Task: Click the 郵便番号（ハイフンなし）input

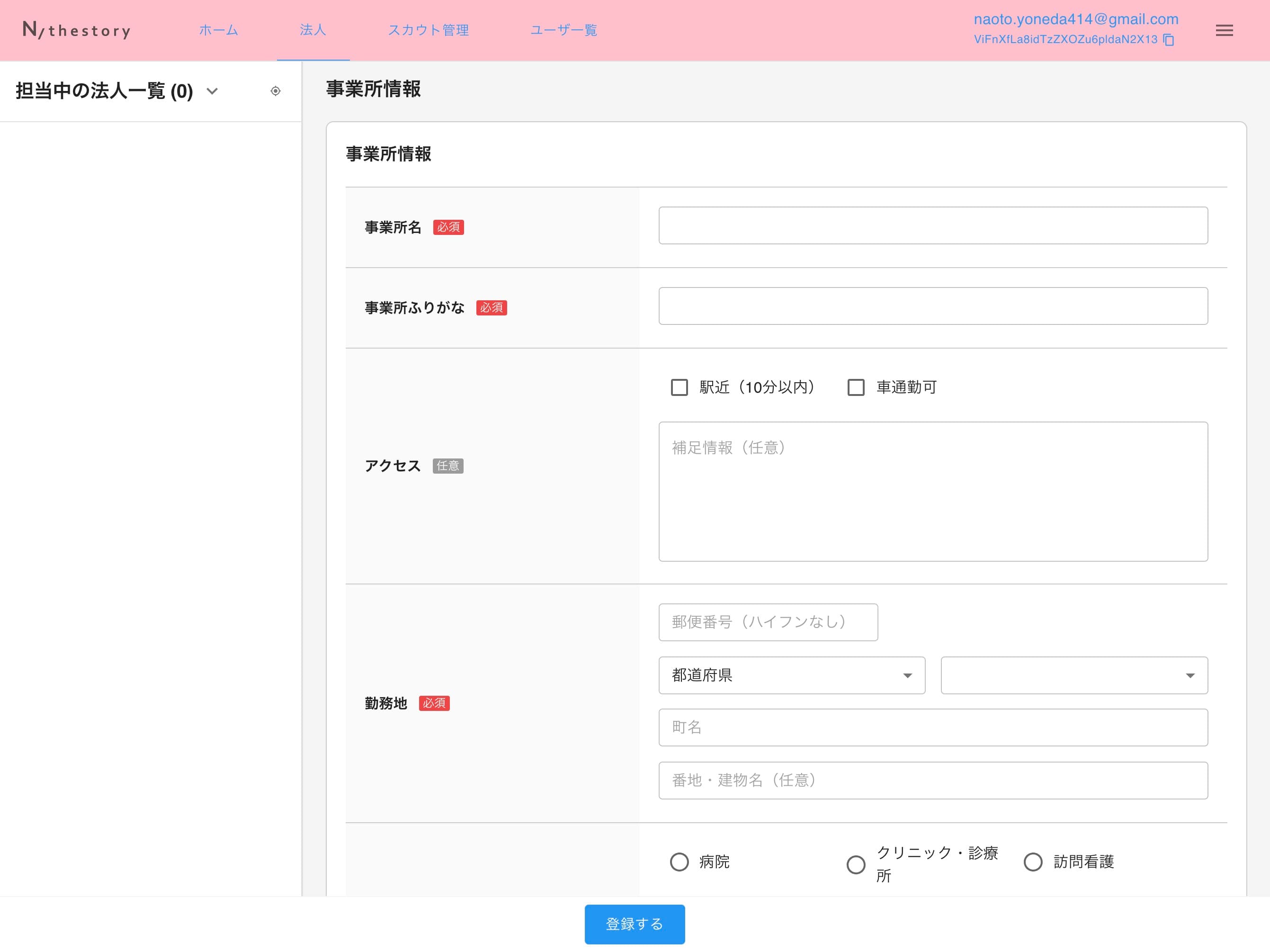Action: [x=768, y=622]
